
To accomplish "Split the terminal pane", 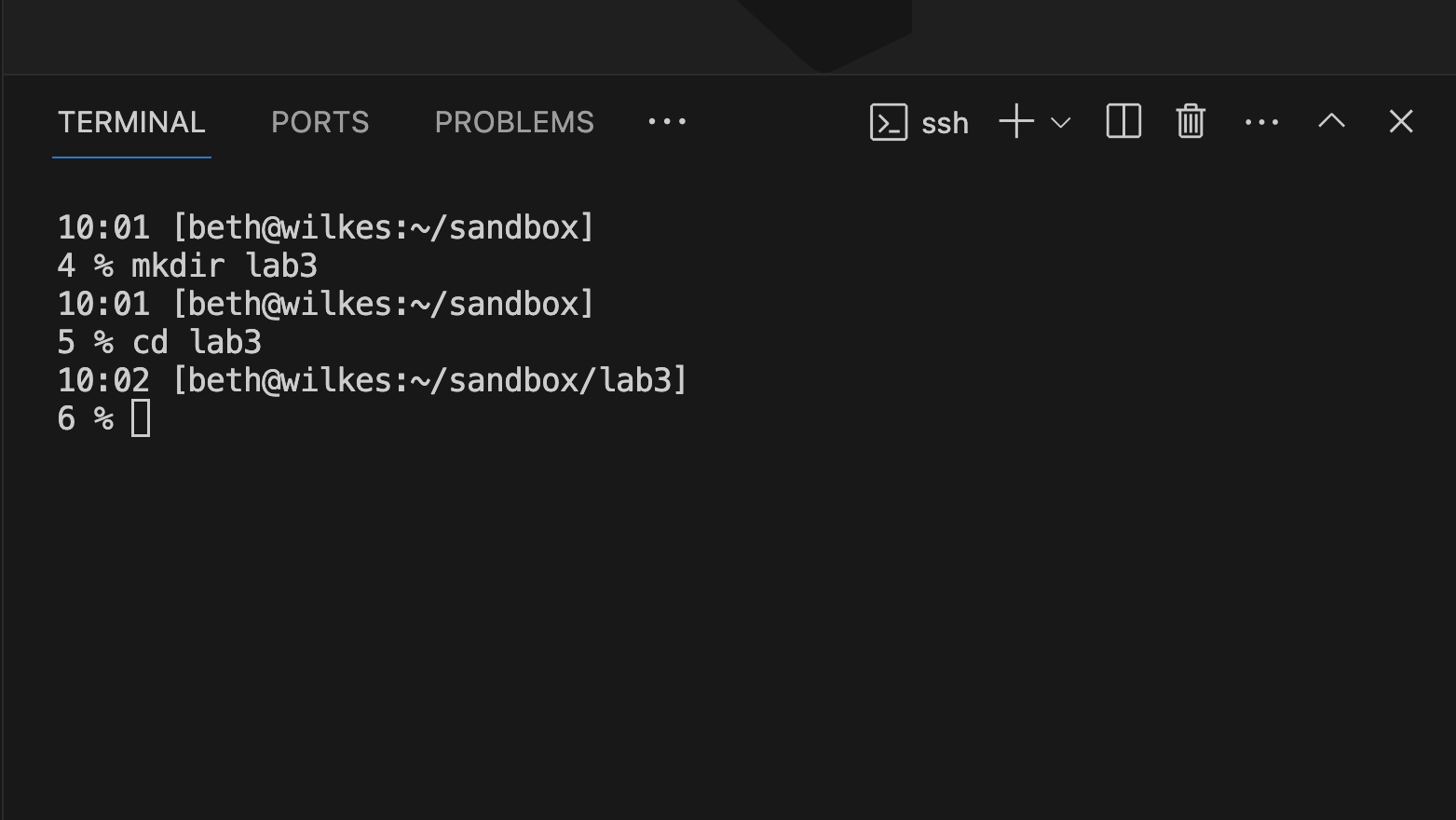I will pyautogui.click(x=1123, y=122).
